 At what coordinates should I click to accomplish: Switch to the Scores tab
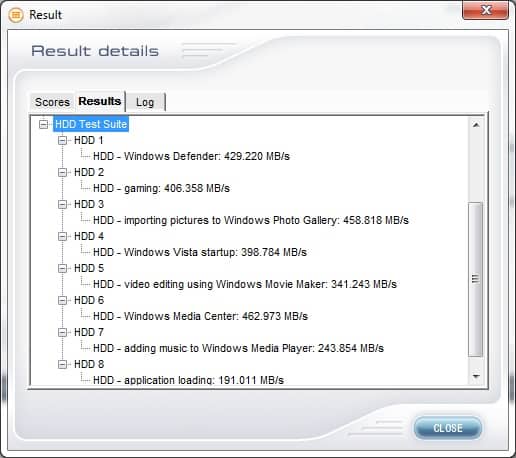click(x=52, y=102)
